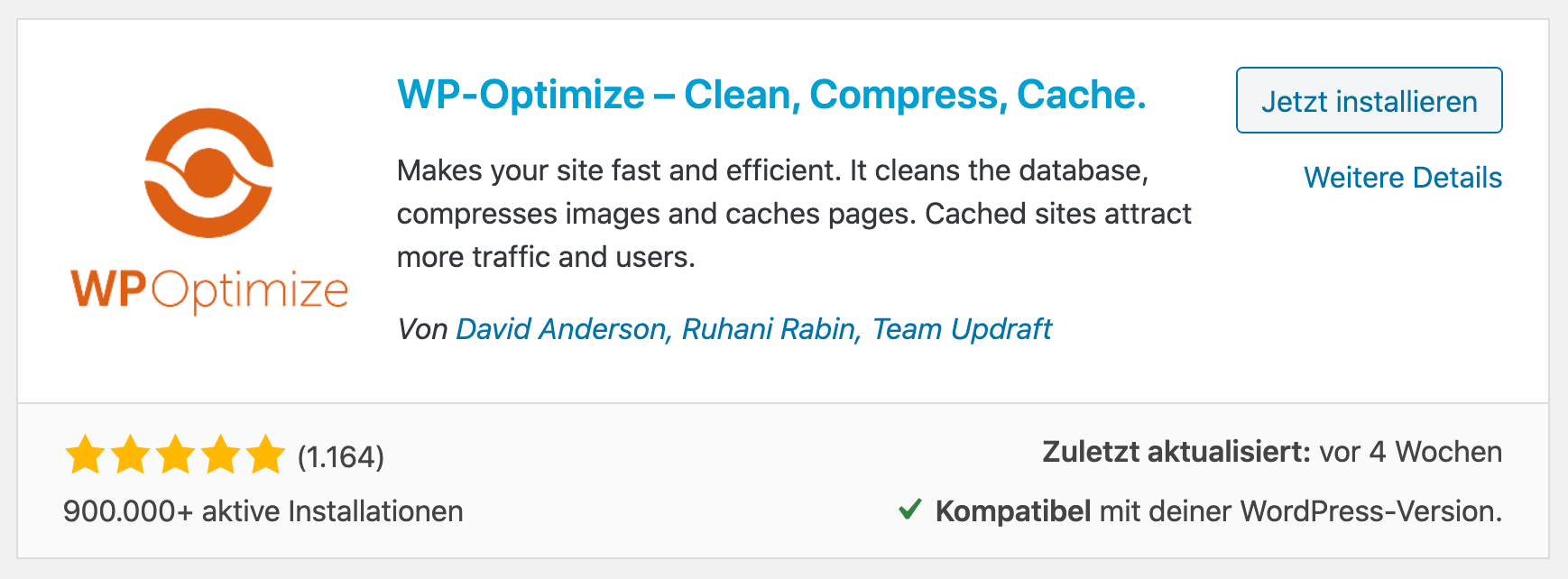Click the fifth rating star
1568x579 pixels.
pyautogui.click(x=265, y=455)
